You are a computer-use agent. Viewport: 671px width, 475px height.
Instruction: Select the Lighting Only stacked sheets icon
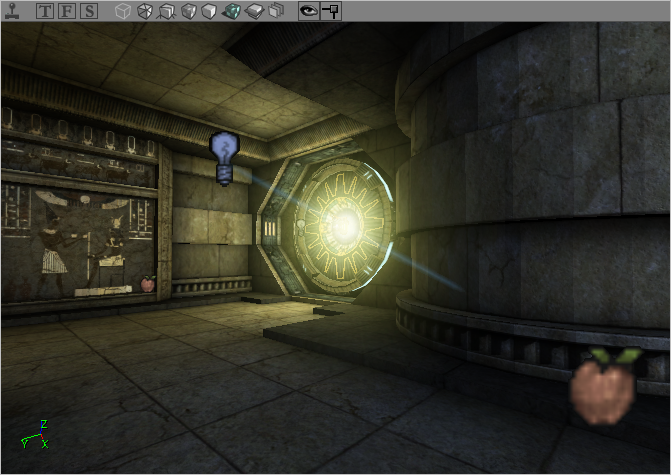tap(276, 12)
